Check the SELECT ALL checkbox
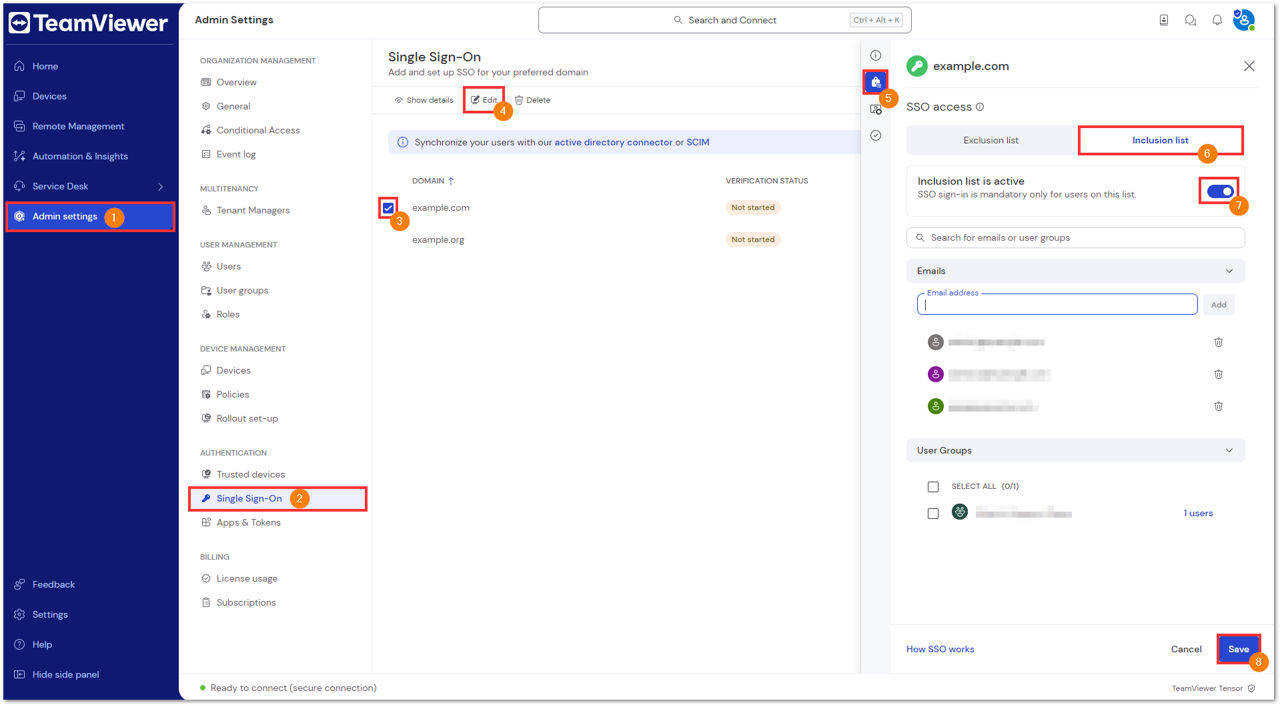Image resolution: width=1280 pixels, height=706 pixels. click(933, 487)
